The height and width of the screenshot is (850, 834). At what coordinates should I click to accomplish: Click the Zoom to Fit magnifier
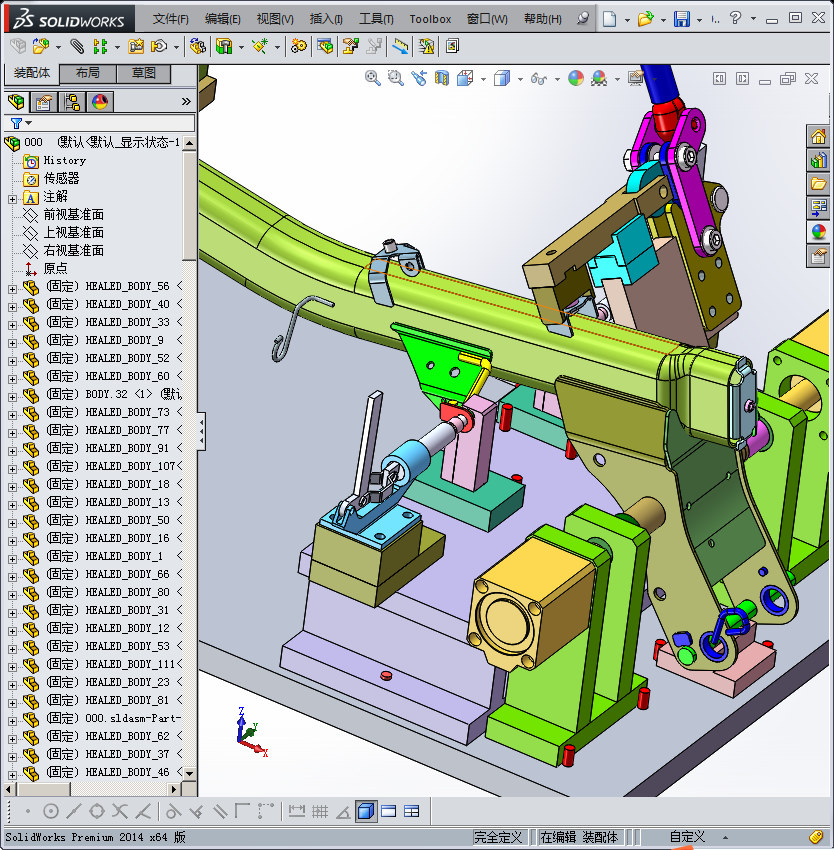click(x=373, y=79)
